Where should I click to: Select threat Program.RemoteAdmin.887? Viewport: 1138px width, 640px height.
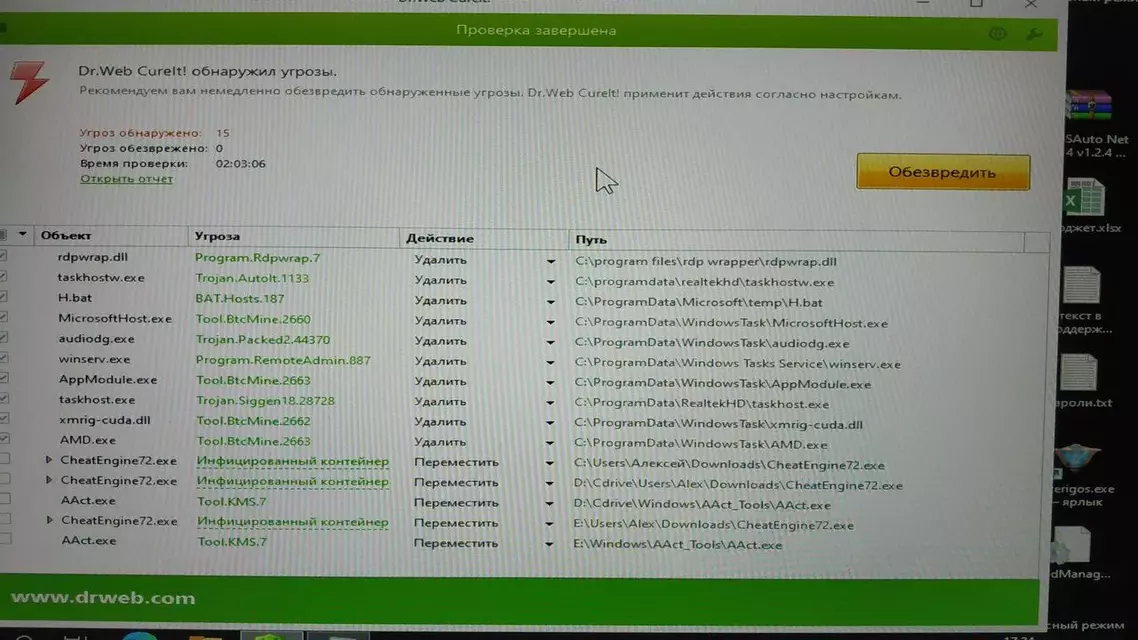click(x=283, y=360)
